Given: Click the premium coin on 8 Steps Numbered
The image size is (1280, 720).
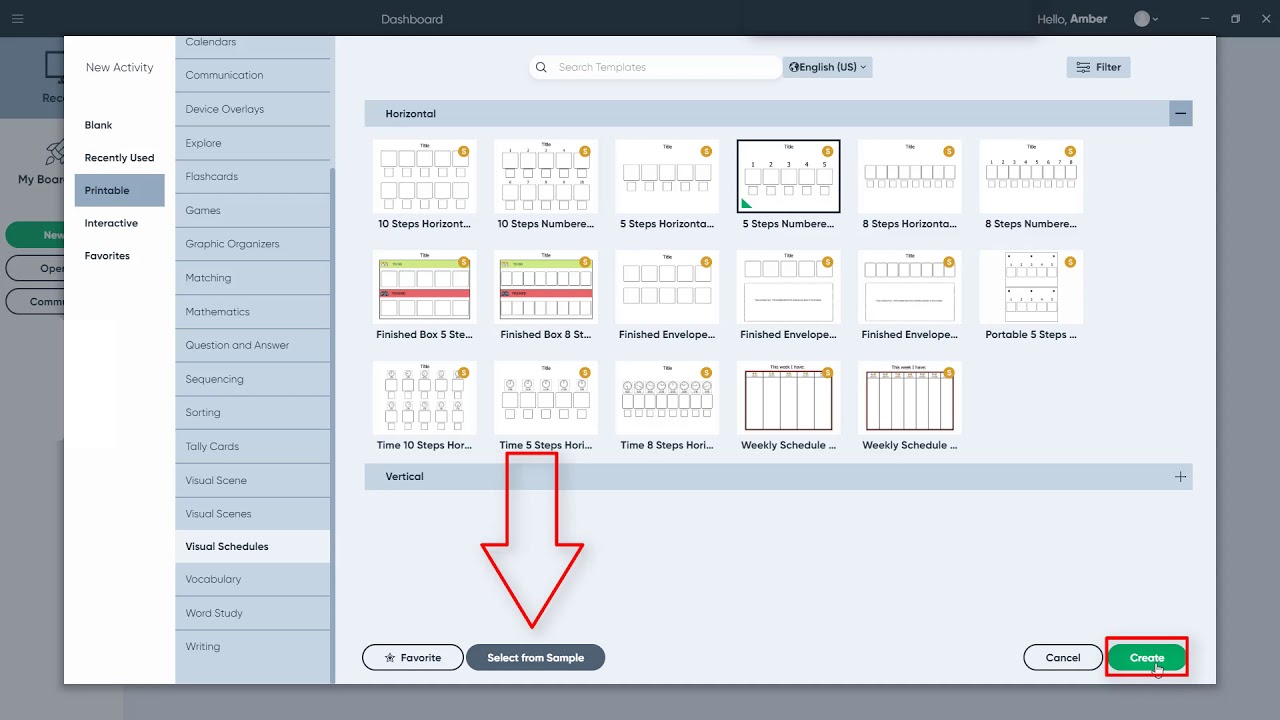Looking at the screenshot, I should click(1070, 151).
